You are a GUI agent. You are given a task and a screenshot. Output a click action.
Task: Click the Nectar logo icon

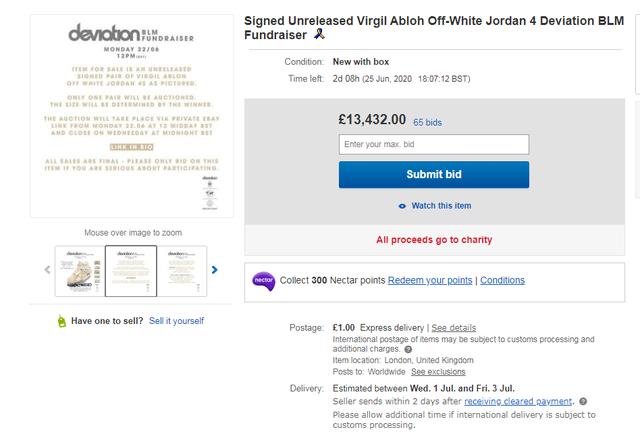[263, 281]
